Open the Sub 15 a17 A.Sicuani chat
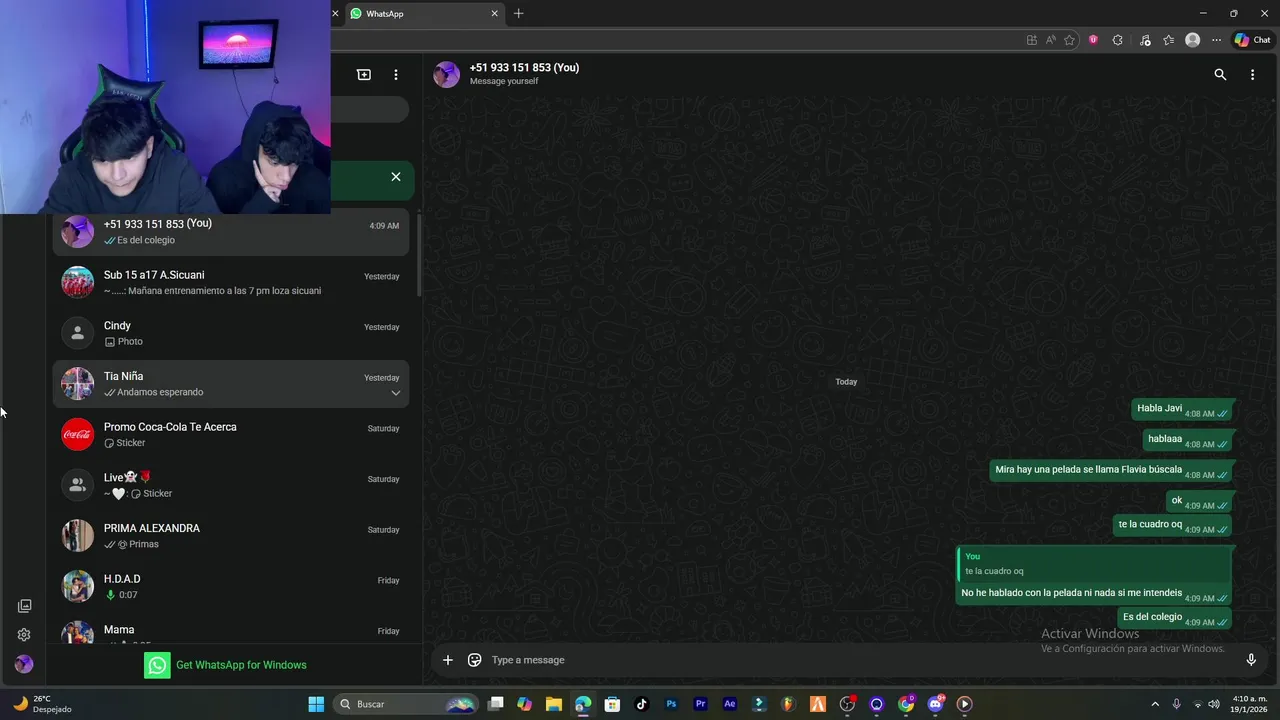Viewport: 1280px width, 720px height. point(231,282)
